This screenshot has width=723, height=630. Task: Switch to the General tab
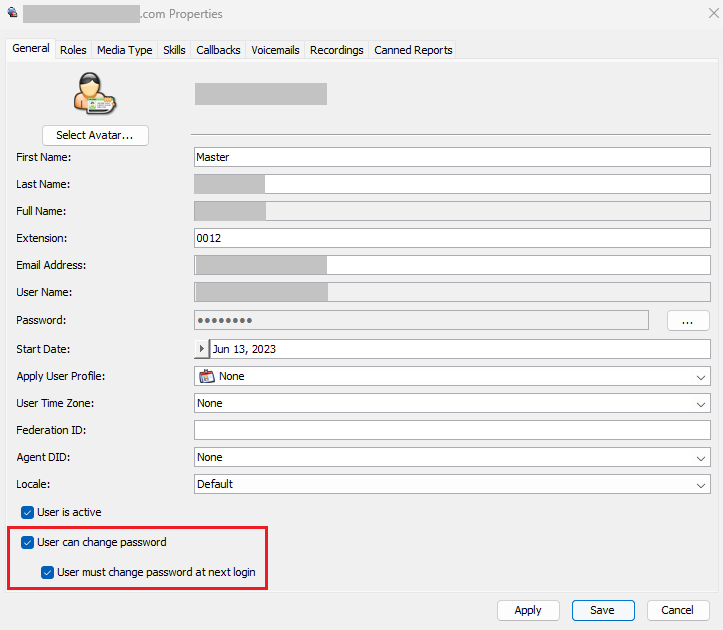click(x=31, y=48)
